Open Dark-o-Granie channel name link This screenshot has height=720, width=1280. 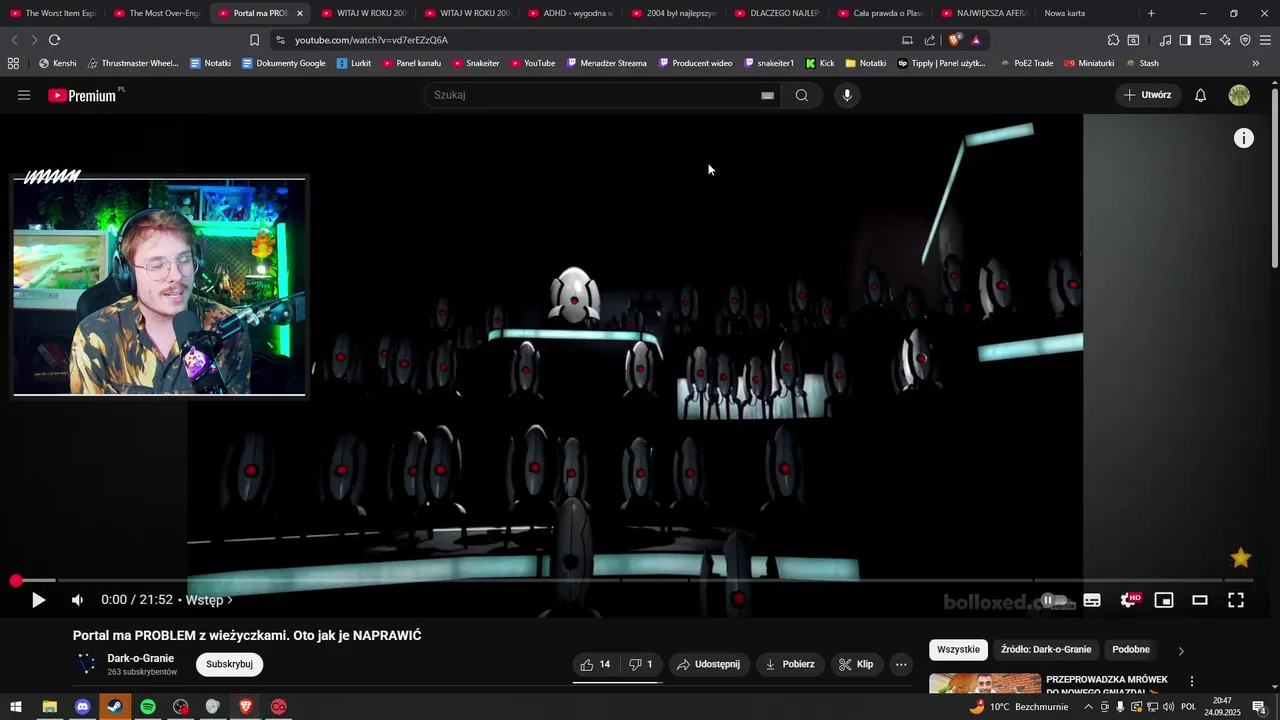point(140,658)
